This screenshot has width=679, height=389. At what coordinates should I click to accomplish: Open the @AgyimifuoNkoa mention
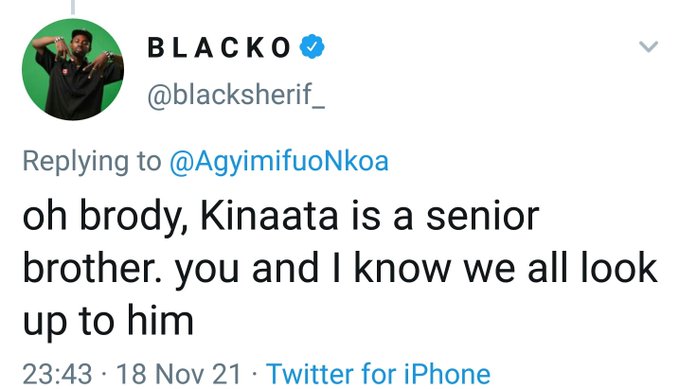[279, 161]
